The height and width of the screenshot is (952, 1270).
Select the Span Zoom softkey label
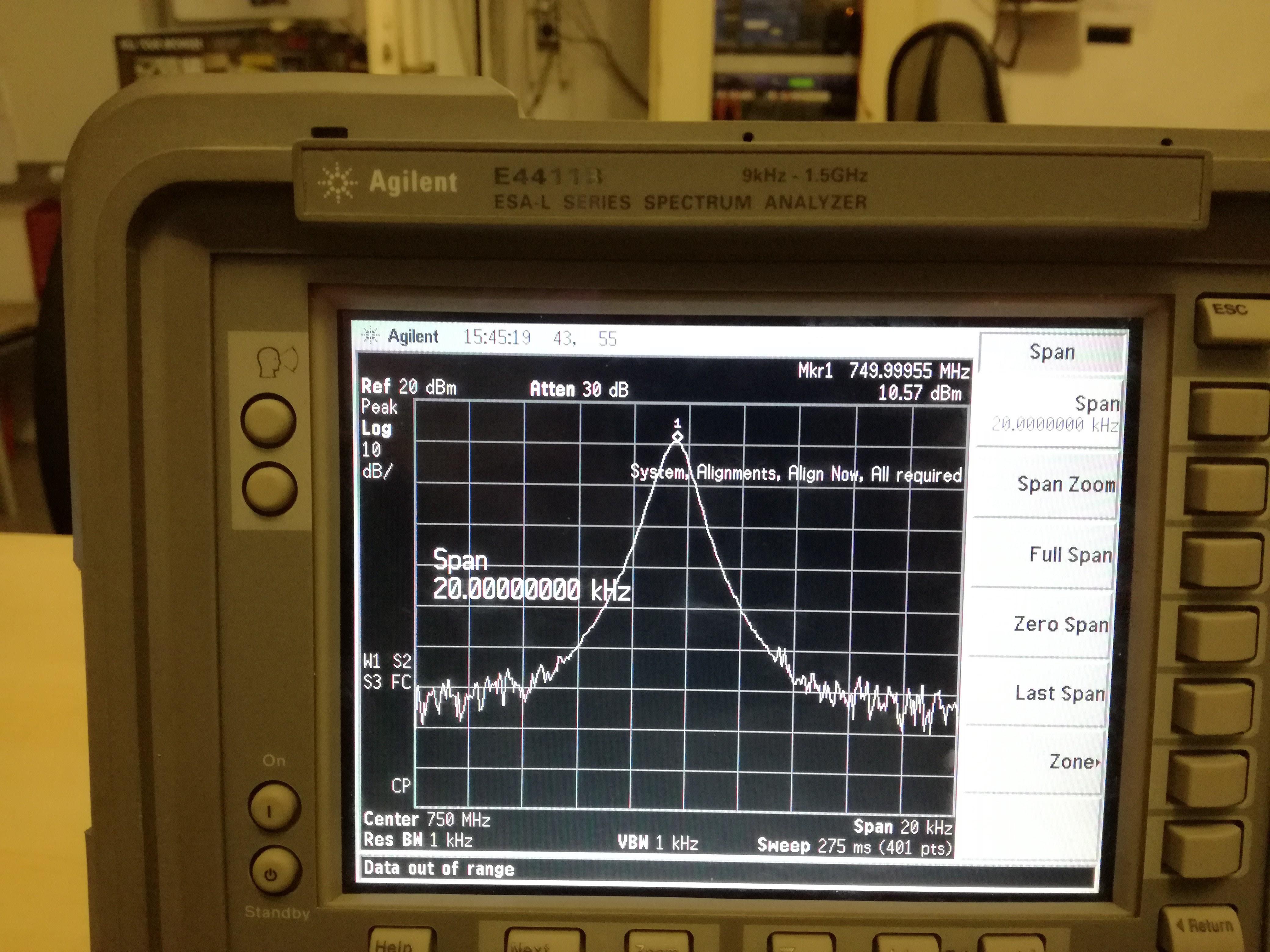(1065, 484)
